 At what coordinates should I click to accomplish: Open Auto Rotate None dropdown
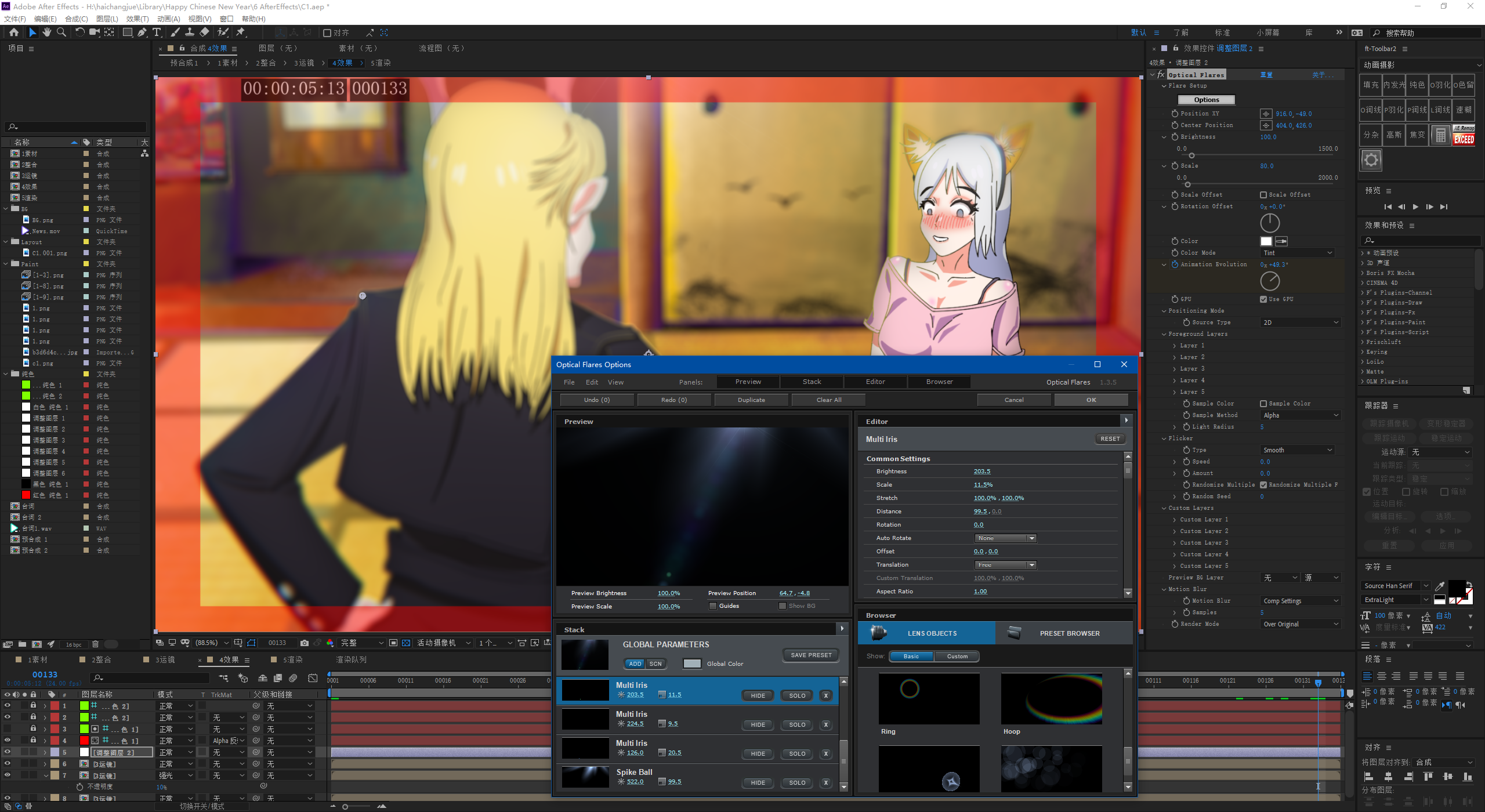1005,538
